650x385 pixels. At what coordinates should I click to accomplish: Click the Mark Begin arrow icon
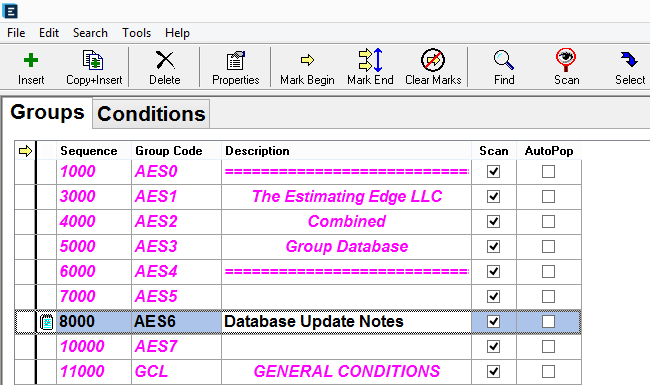point(307,60)
